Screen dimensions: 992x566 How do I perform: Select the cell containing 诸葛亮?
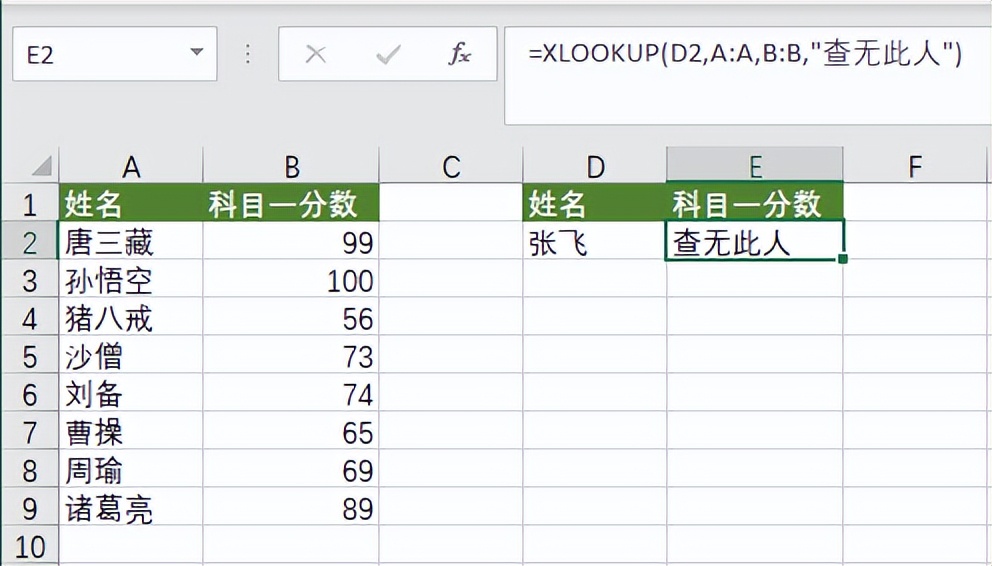131,507
